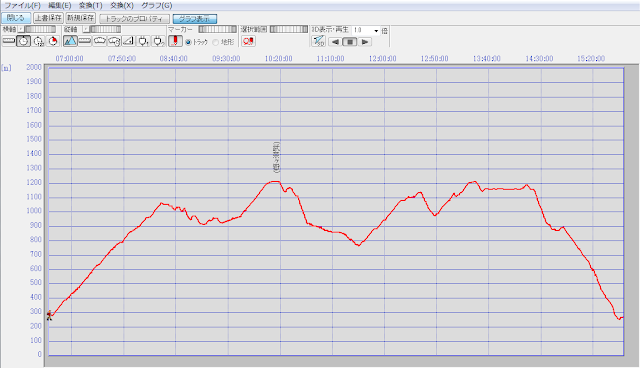The width and height of the screenshot is (640, 368).
Task: Click the 新規保存 button
Action: coord(81,18)
